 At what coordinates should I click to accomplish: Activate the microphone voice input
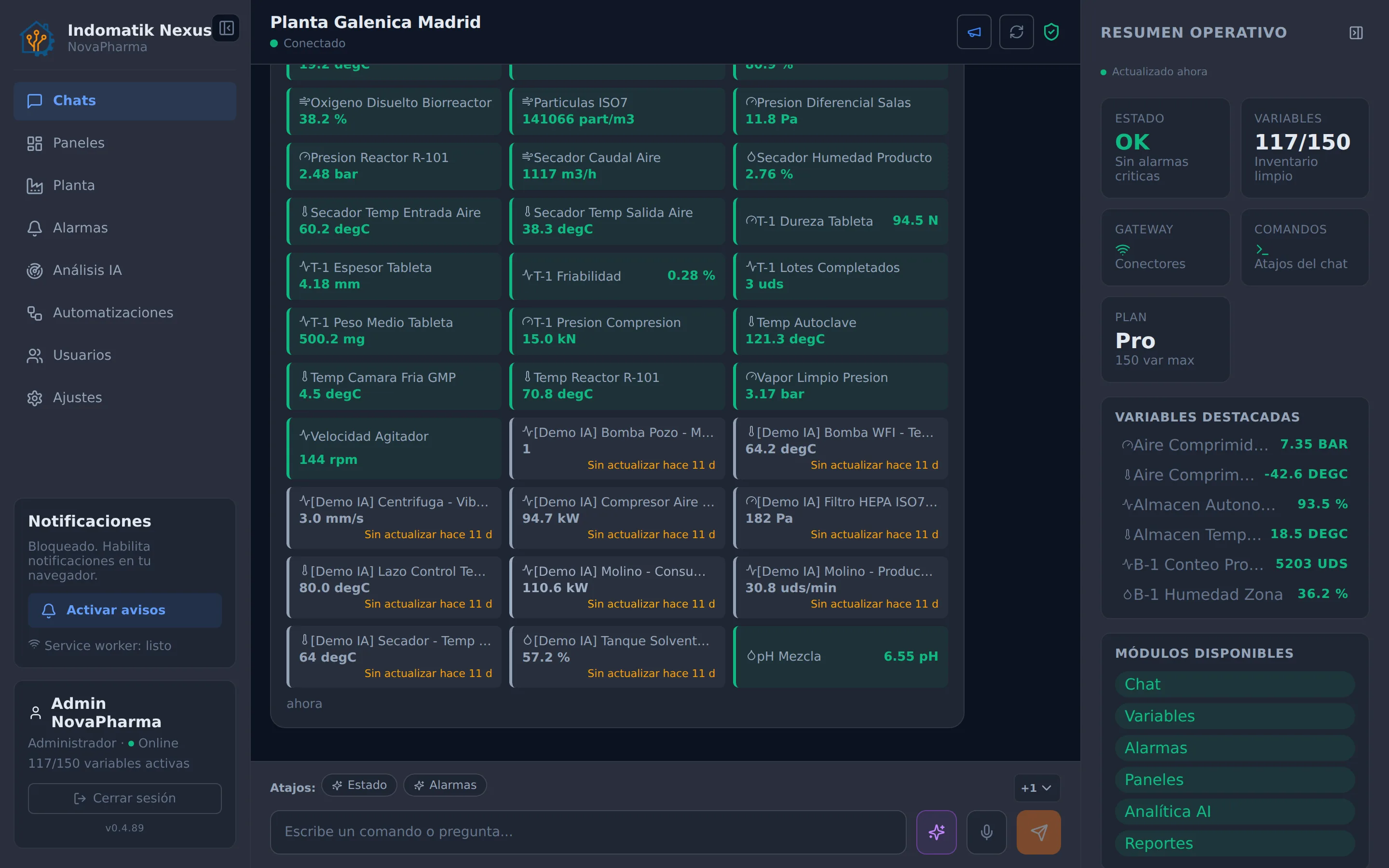click(x=986, y=832)
